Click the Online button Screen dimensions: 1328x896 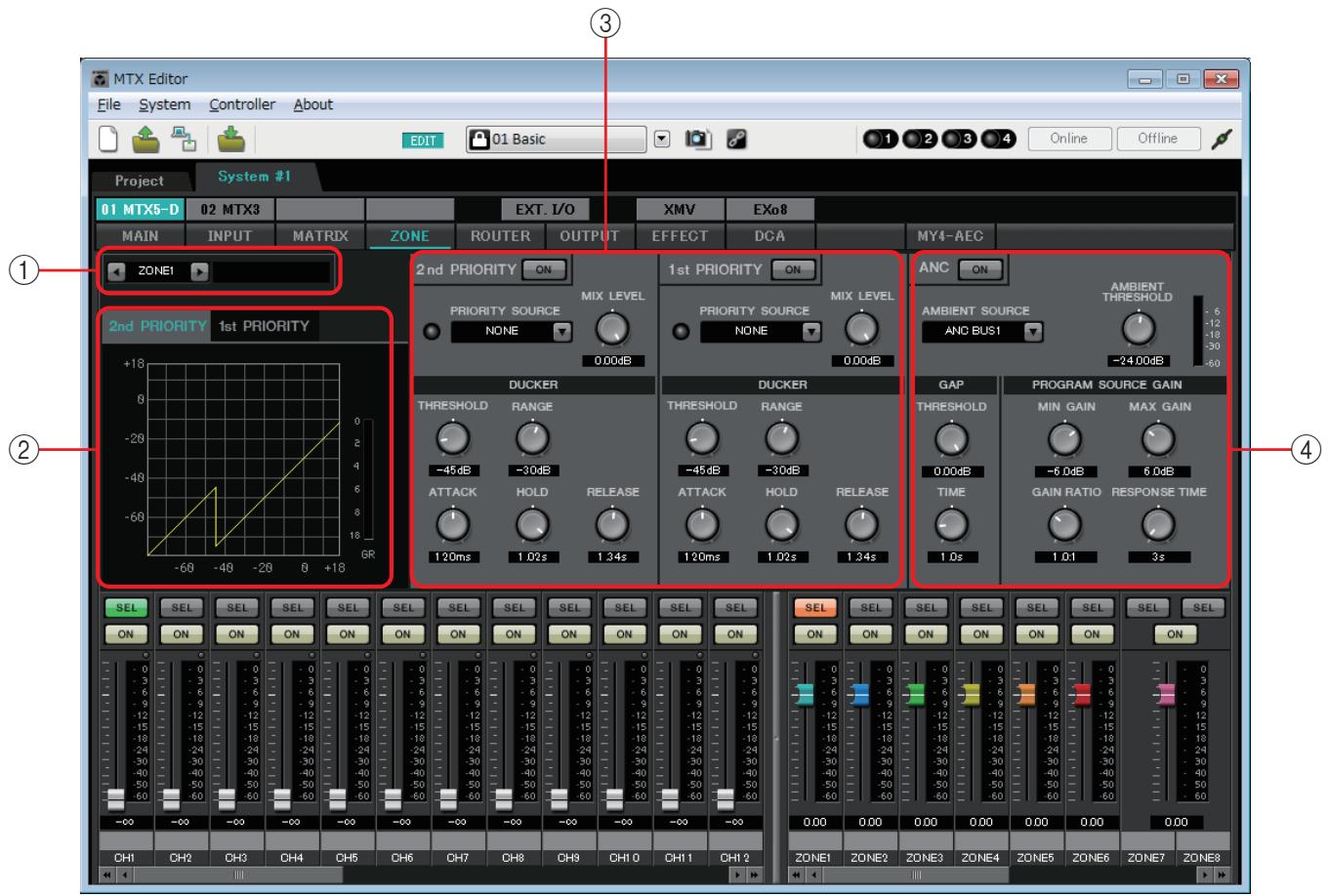click(x=1068, y=139)
